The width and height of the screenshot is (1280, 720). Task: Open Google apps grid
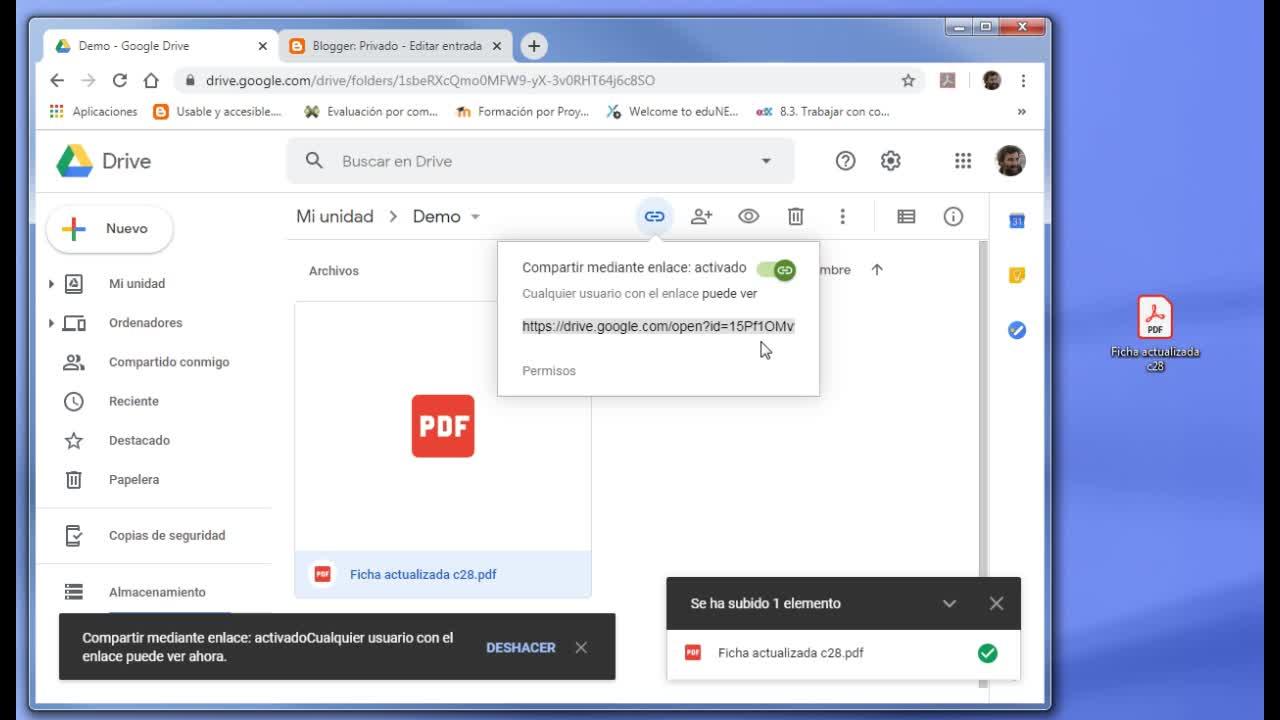pyautogui.click(x=963, y=161)
